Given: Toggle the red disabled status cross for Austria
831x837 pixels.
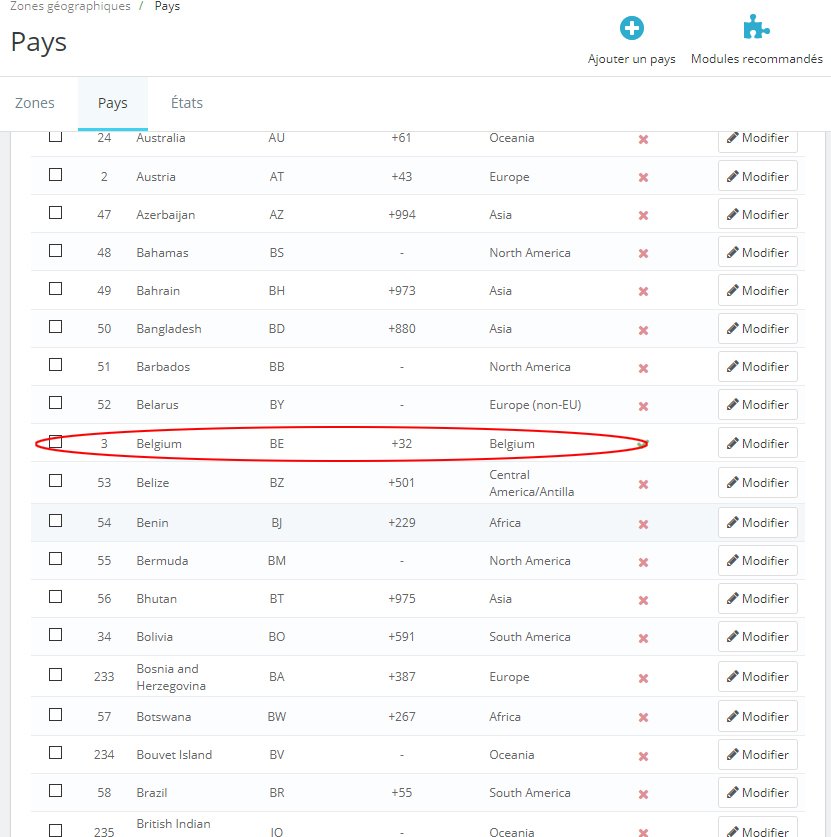Looking at the screenshot, I should click(643, 177).
